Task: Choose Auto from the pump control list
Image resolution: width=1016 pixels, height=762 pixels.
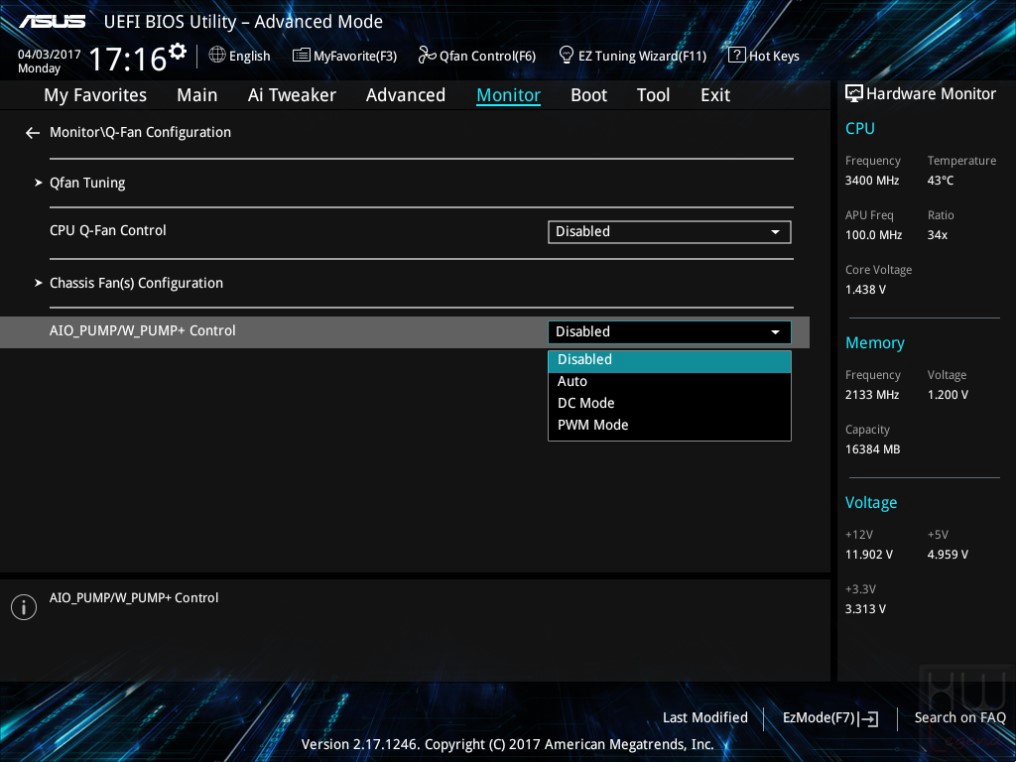Action: click(x=669, y=382)
